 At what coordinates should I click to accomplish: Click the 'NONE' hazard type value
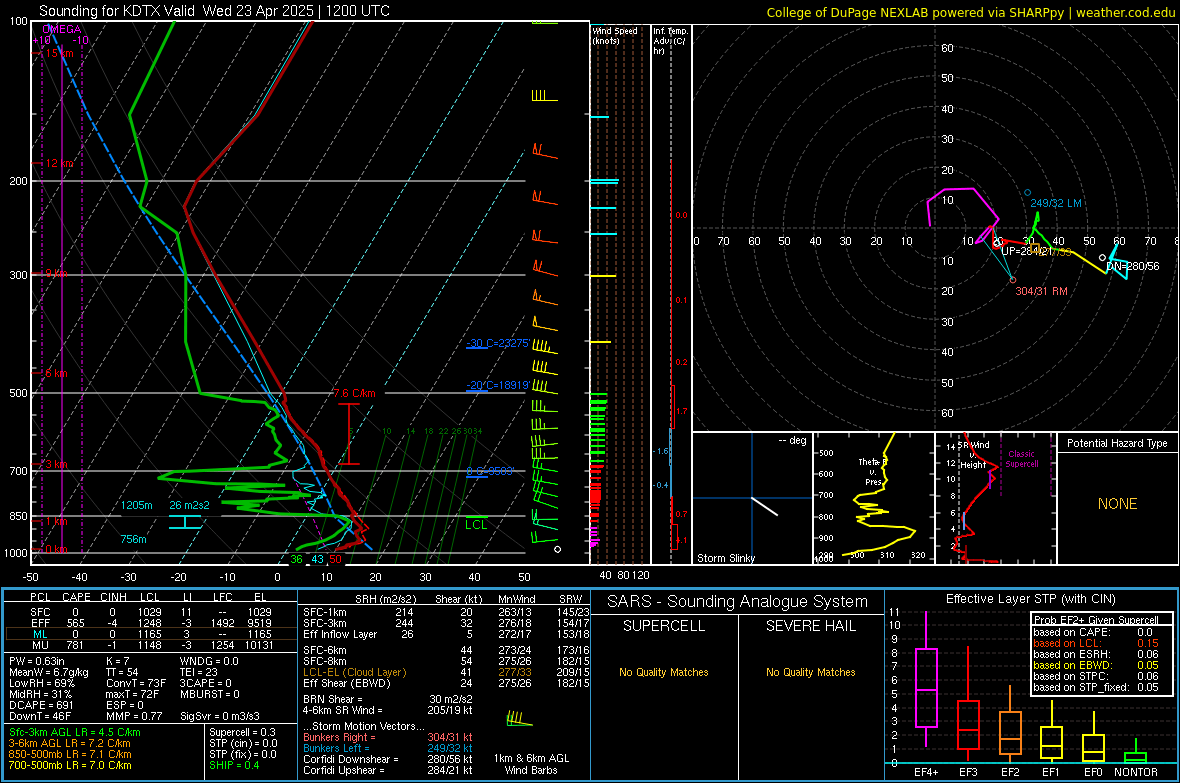tap(1117, 504)
